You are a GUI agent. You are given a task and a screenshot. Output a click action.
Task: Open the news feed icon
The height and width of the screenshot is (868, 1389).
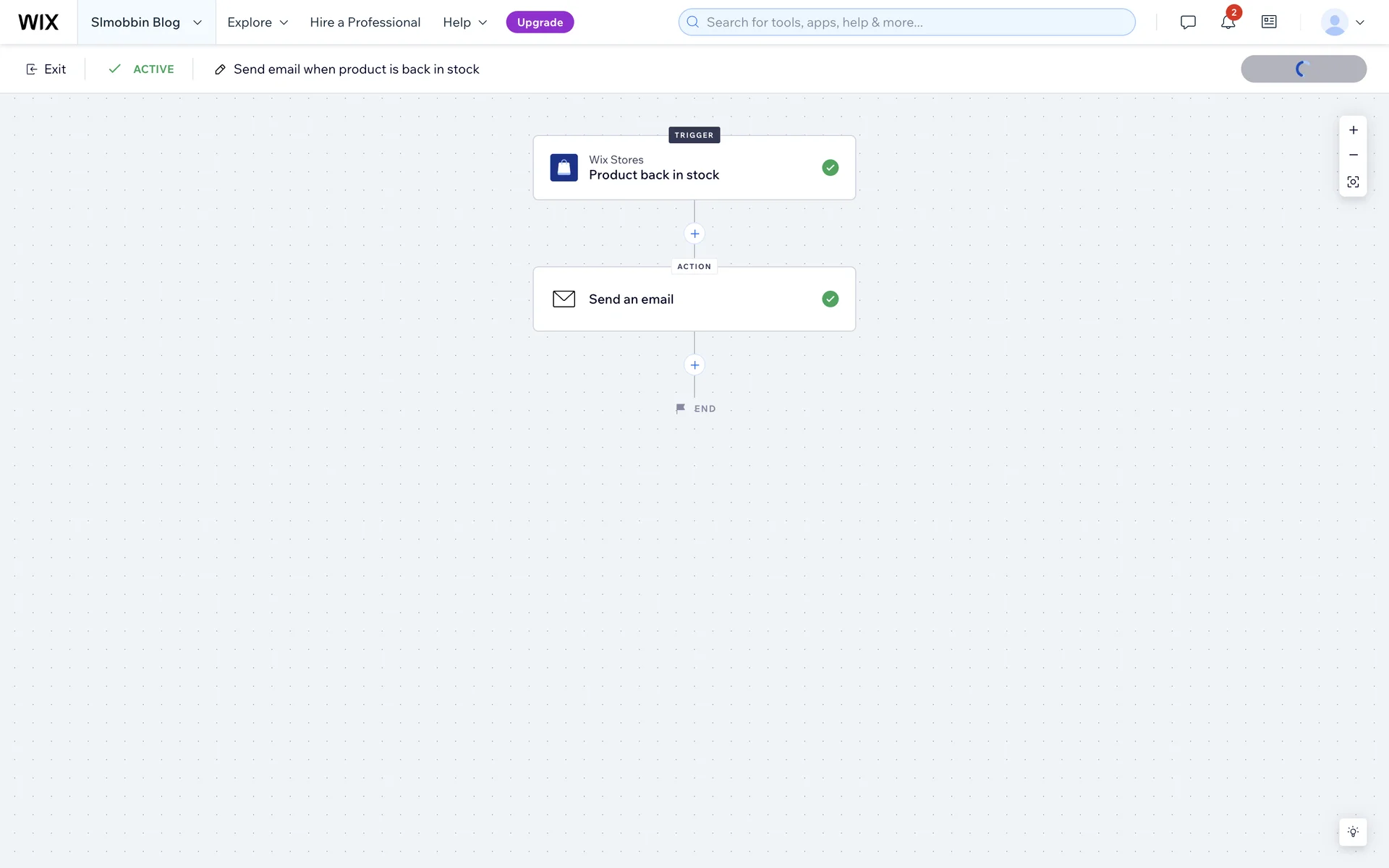pyautogui.click(x=1269, y=22)
